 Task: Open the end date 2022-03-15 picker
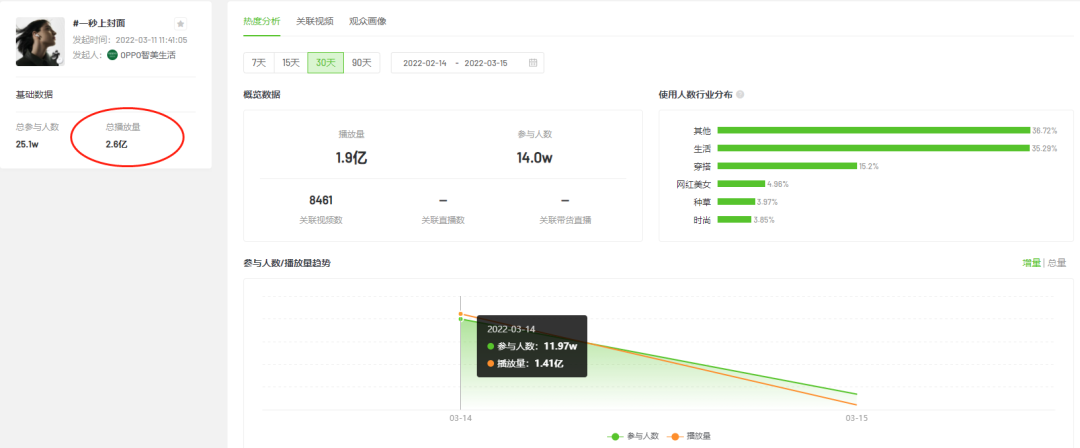click(486, 63)
